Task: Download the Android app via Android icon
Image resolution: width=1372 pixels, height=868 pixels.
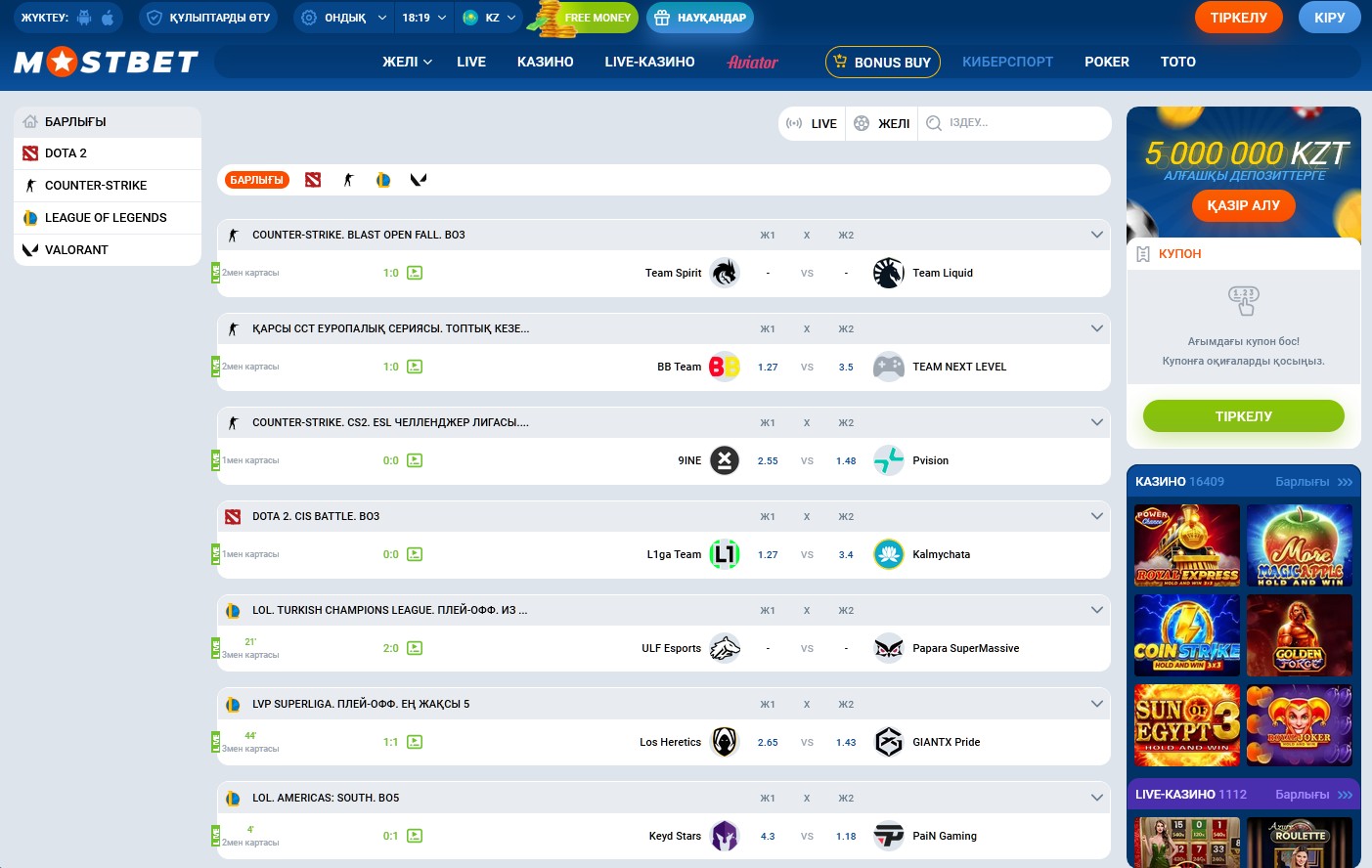Action: pyautogui.click(x=84, y=18)
